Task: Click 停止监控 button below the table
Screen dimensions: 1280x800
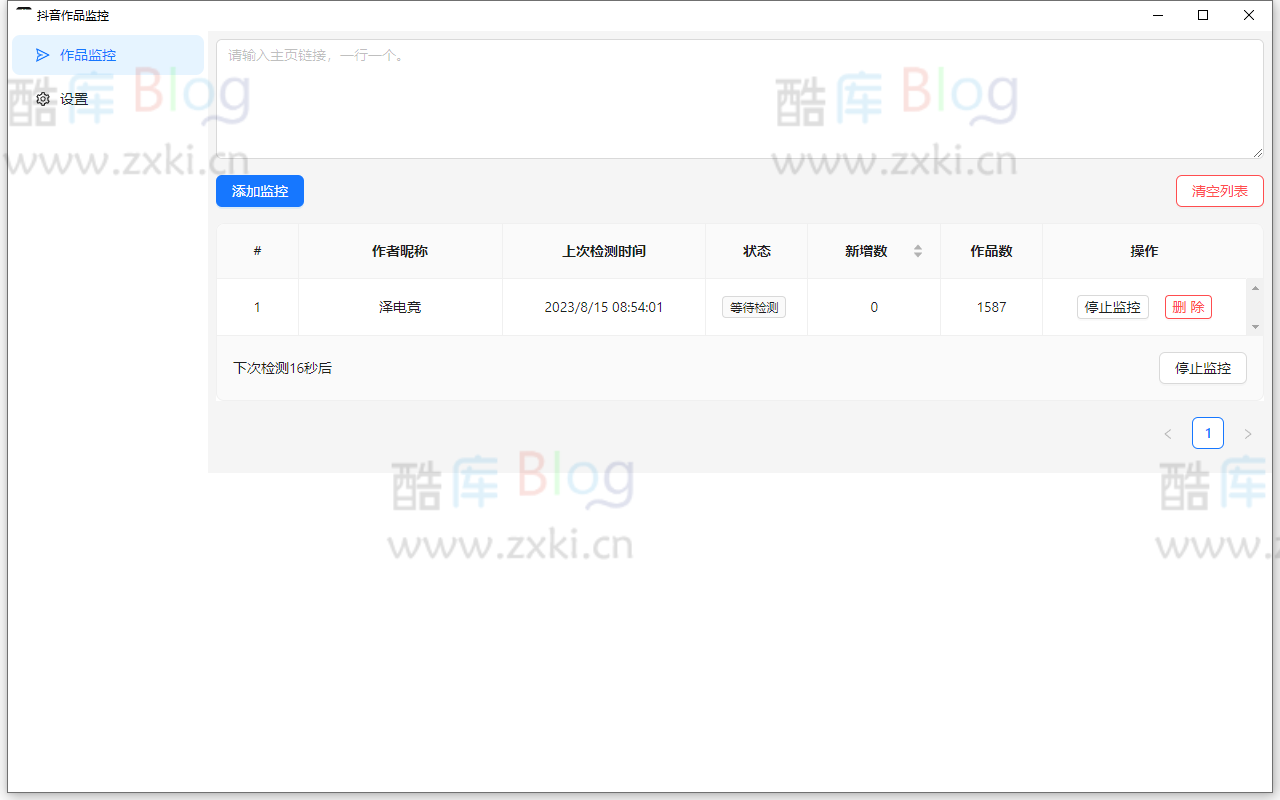Action: [1202, 368]
